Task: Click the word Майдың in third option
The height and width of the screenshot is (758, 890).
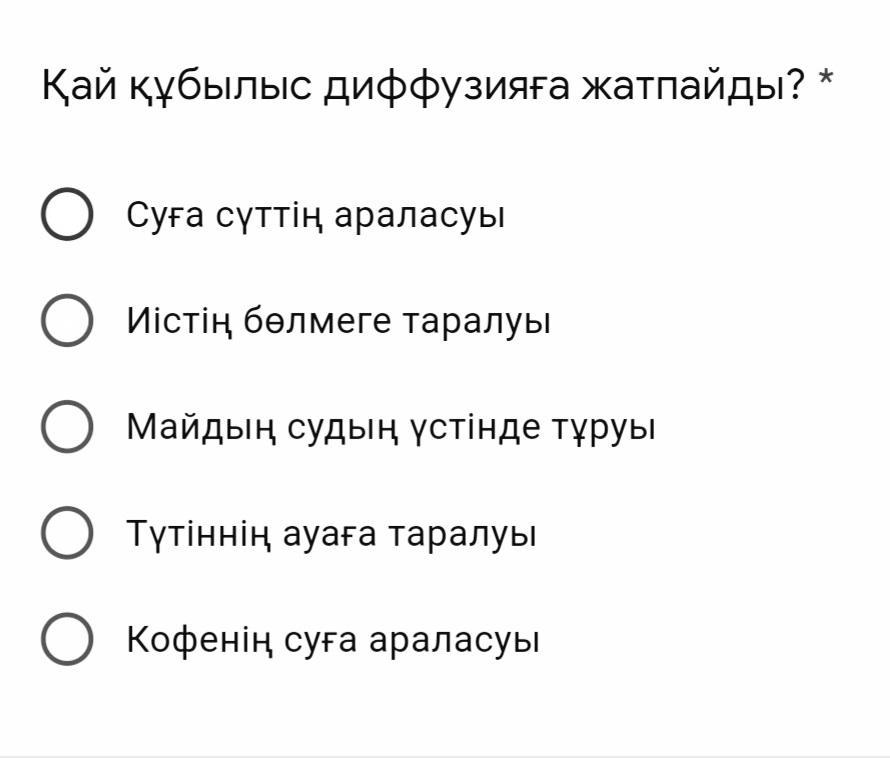Action: click(201, 428)
